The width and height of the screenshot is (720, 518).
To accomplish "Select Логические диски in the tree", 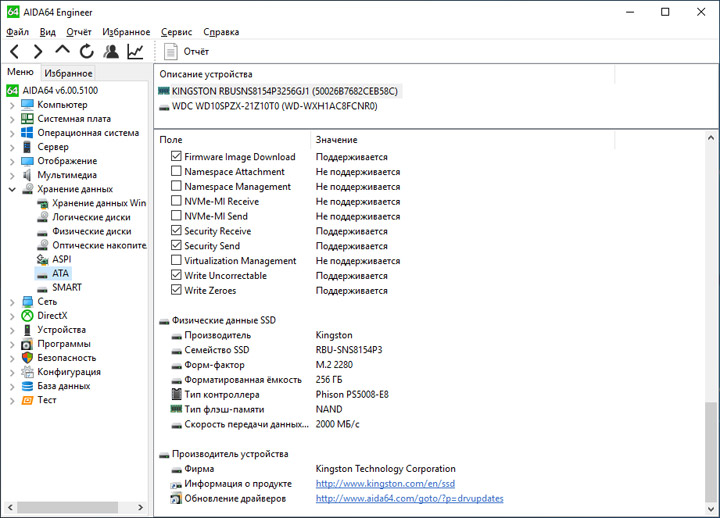I will tap(91, 217).
